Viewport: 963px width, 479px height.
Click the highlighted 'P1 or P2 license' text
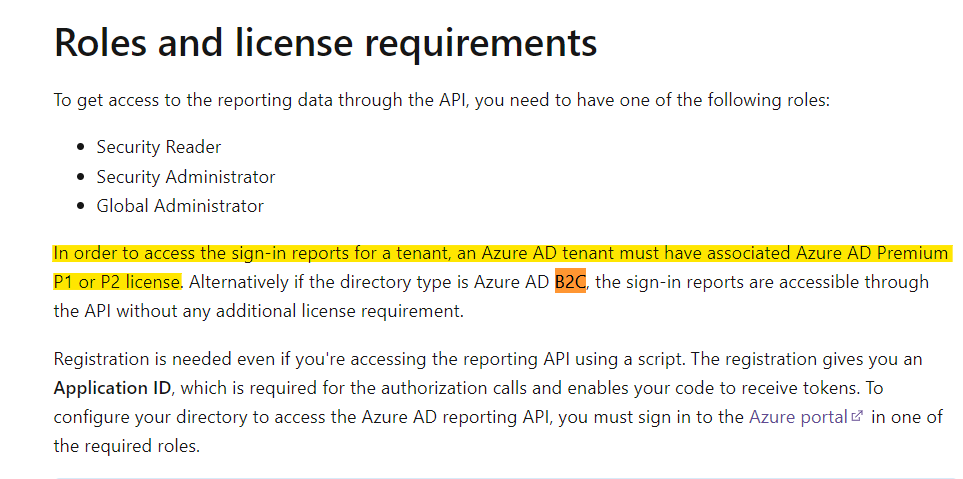[117, 282]
